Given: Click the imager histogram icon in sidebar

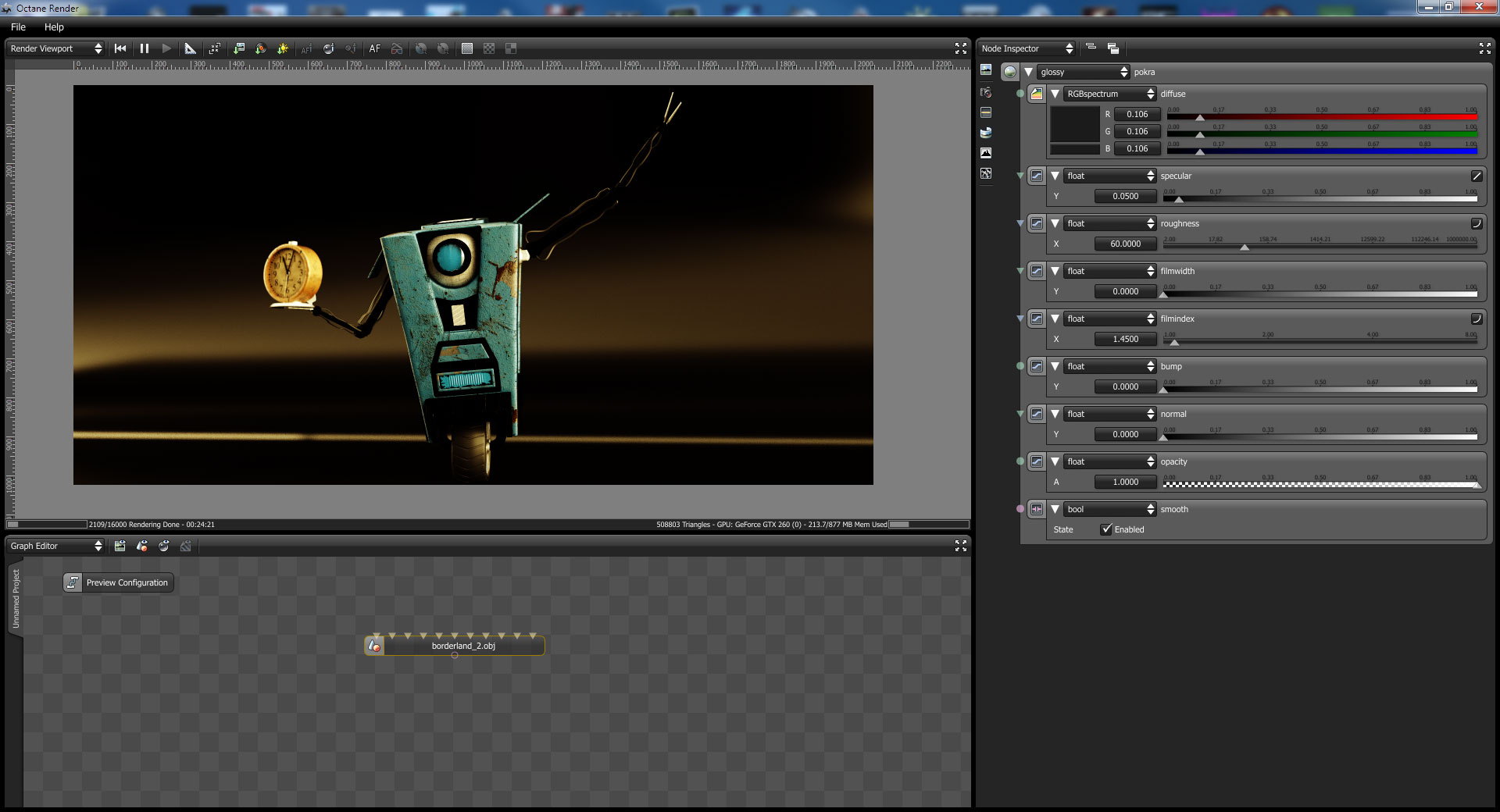Looking at the screenshot, I should [x=986, y=153].
